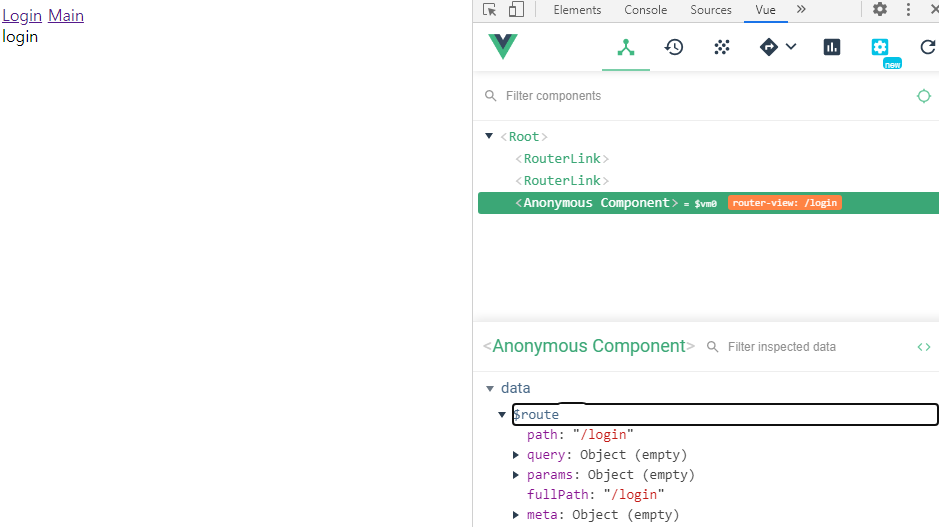Open component in editor code icon
939x527 pixels.
click(x=924, y=347)
